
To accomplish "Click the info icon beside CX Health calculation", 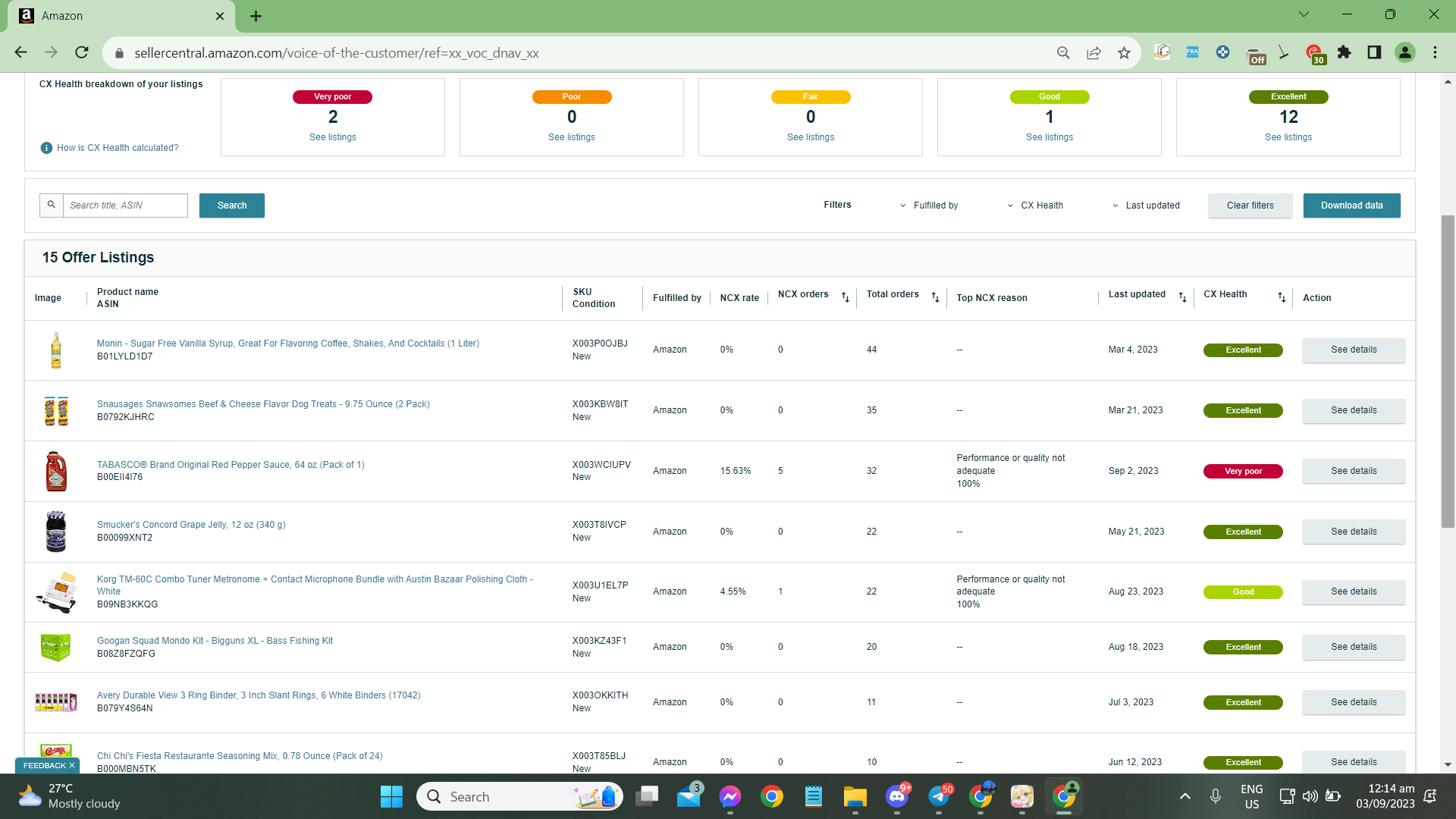I will (x=46, y=148).
